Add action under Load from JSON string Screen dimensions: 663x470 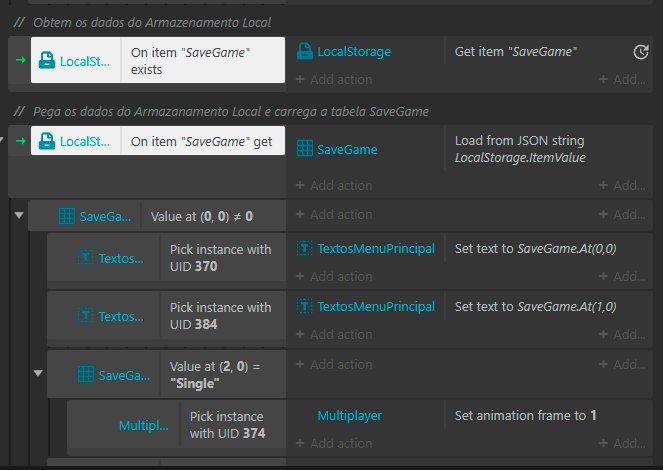tap(334, 186)
